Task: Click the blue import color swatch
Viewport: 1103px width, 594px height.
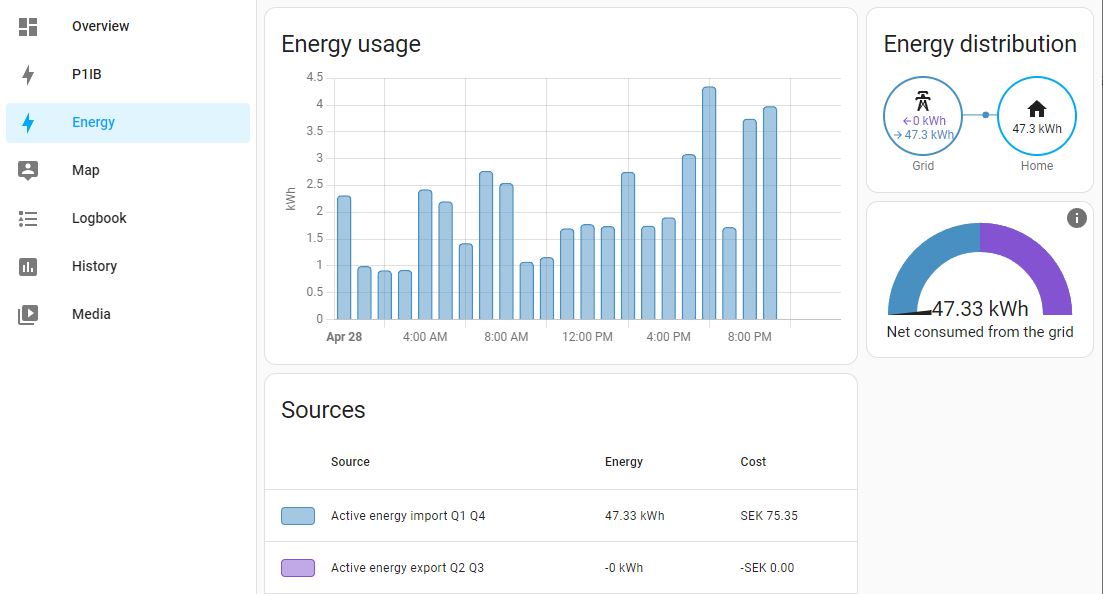Action: [x=298, y=516]
